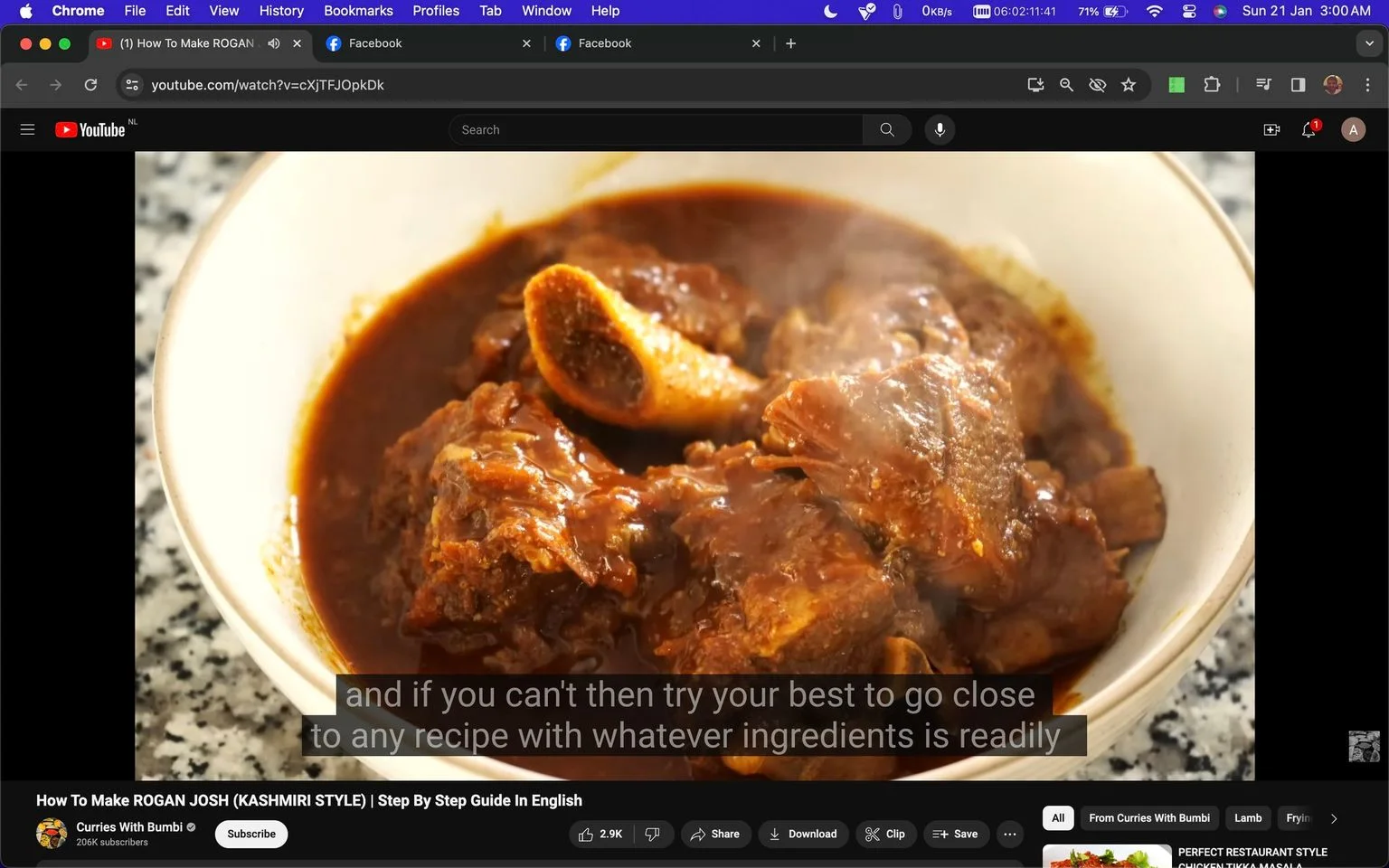The image size is (1389, 868).
Task: Show more category chips with right chevron
Action: 1333,818
